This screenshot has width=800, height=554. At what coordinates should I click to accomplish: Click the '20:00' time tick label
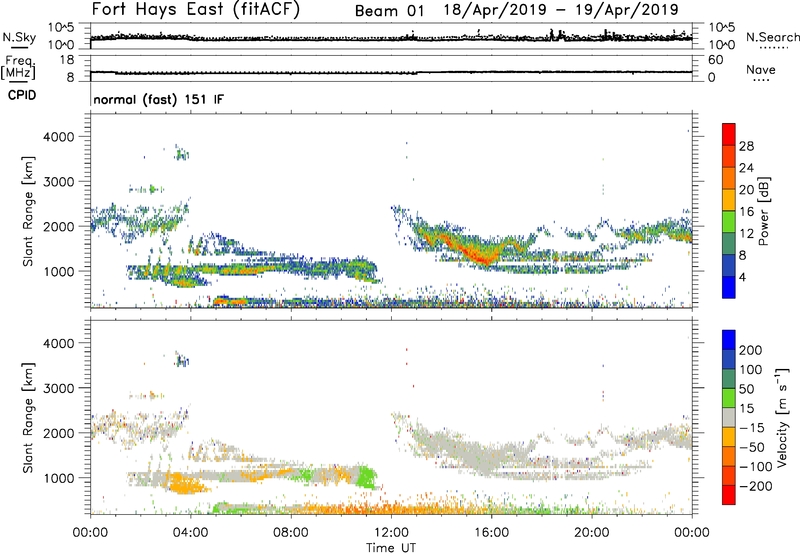click(x=591, y=533)
